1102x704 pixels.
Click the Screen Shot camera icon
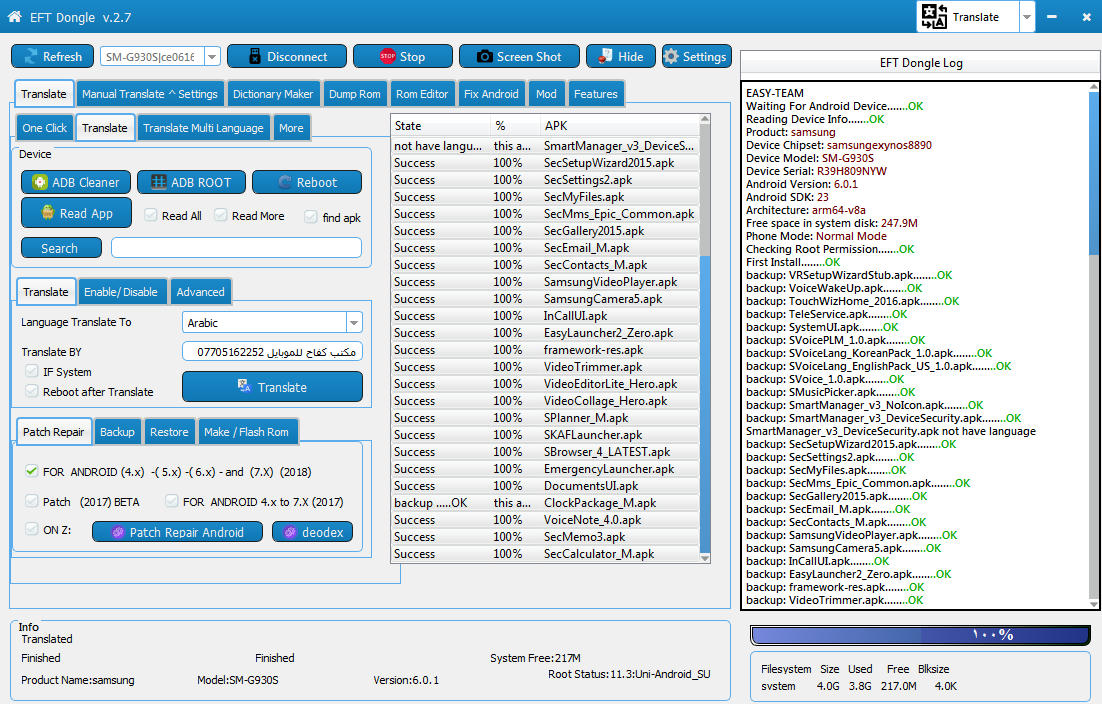coord(484,56)
